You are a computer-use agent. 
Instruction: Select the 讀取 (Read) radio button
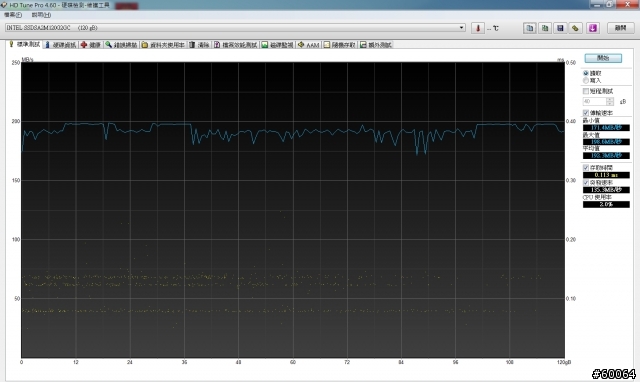coord(586,73)
